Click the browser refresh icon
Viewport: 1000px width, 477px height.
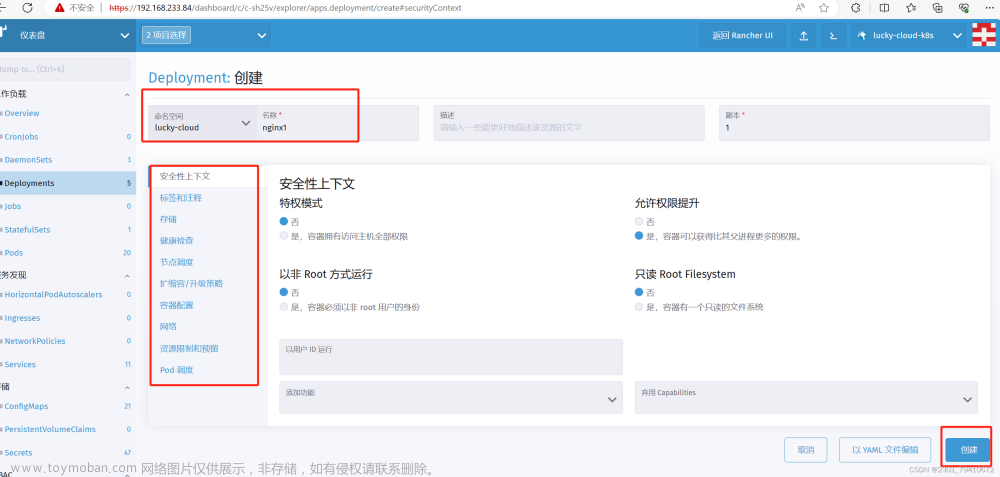click(27, 8)
